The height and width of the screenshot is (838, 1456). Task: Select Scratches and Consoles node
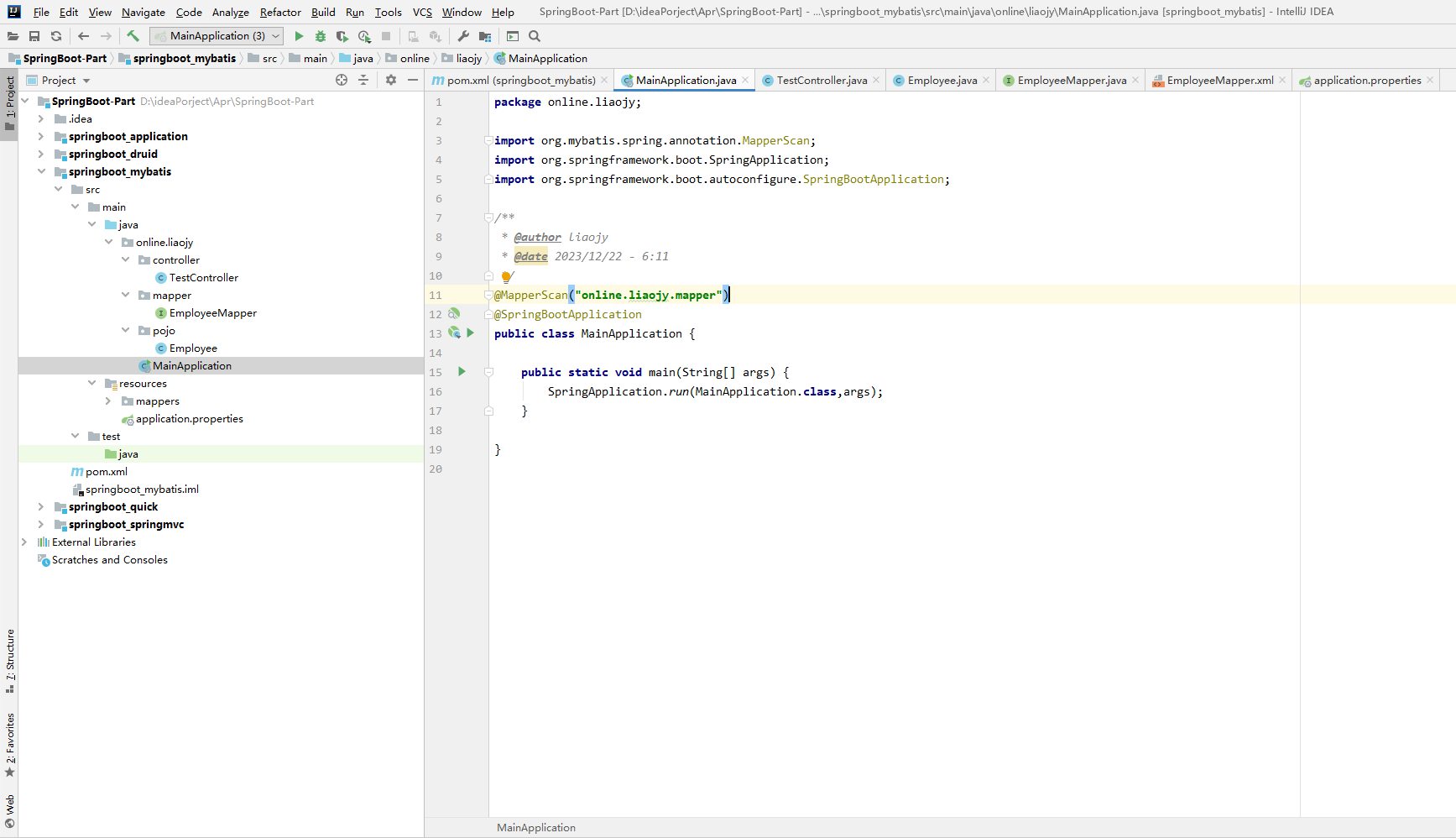click(109, 560)
